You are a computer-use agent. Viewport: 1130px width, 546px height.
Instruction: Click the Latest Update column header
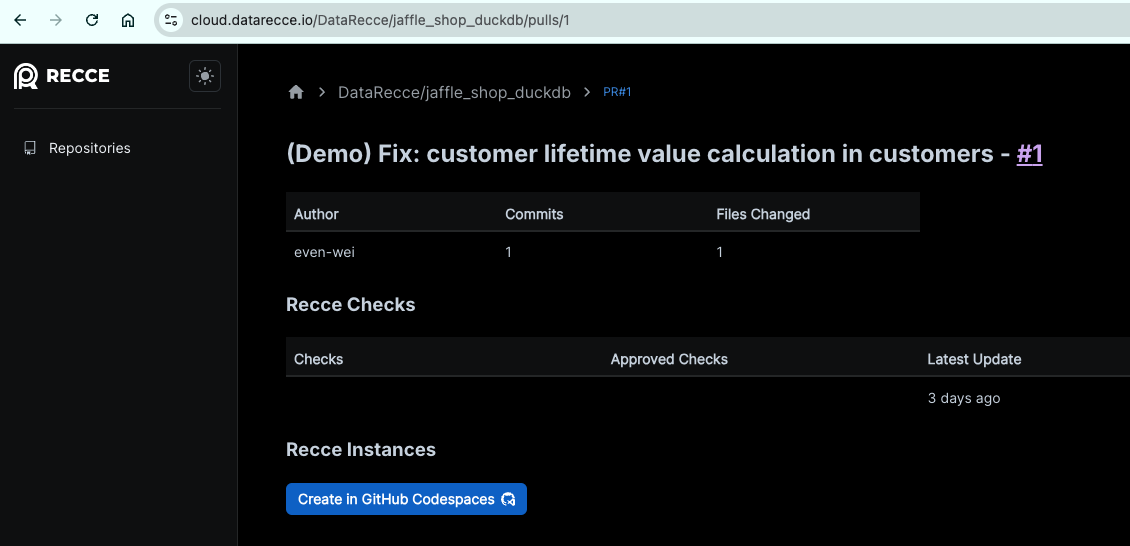coord(974,359)
